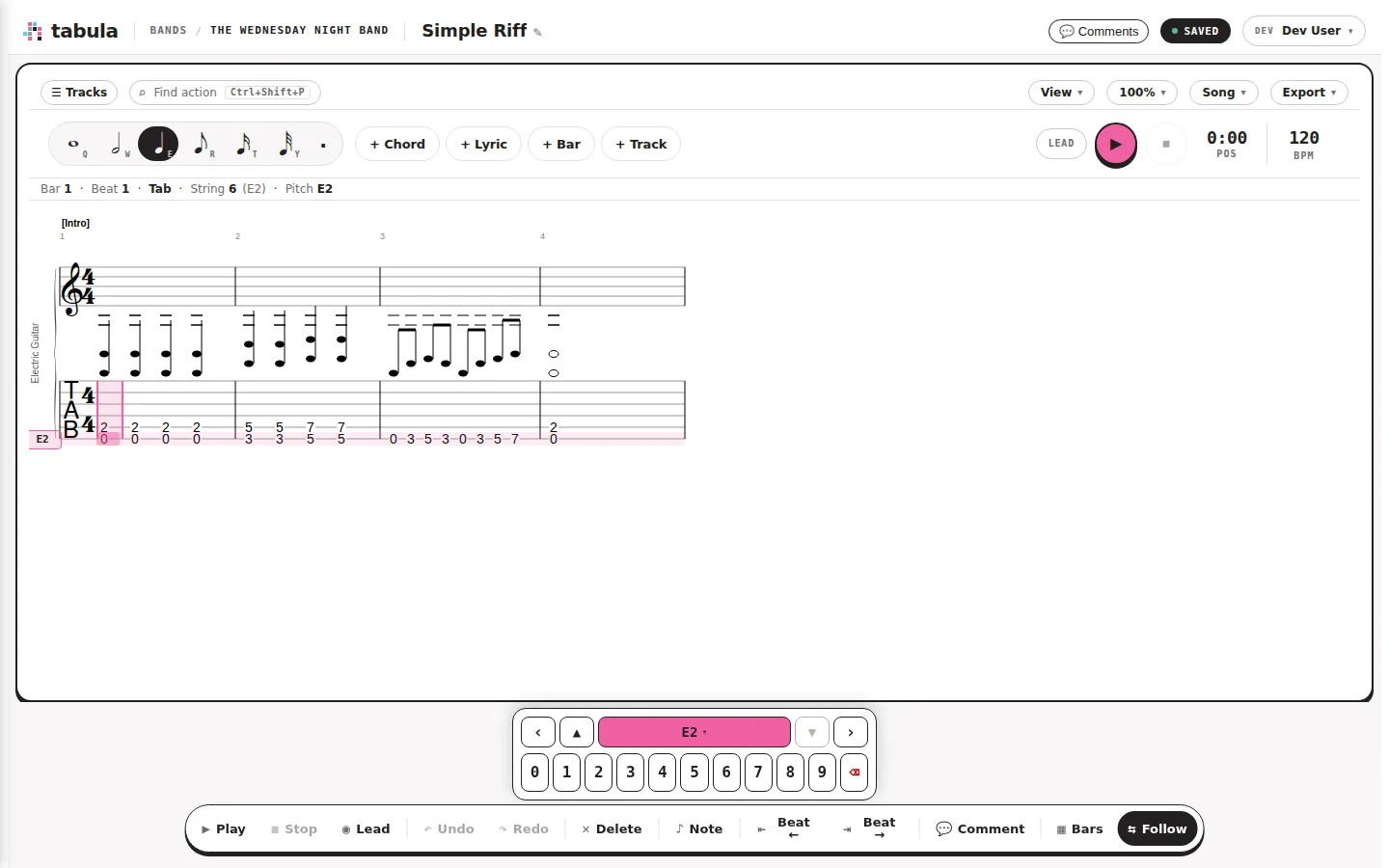Screen dimensions: 1389x868
Task: Click the SAVED status badge
Action: click(x=1195, y=31)
